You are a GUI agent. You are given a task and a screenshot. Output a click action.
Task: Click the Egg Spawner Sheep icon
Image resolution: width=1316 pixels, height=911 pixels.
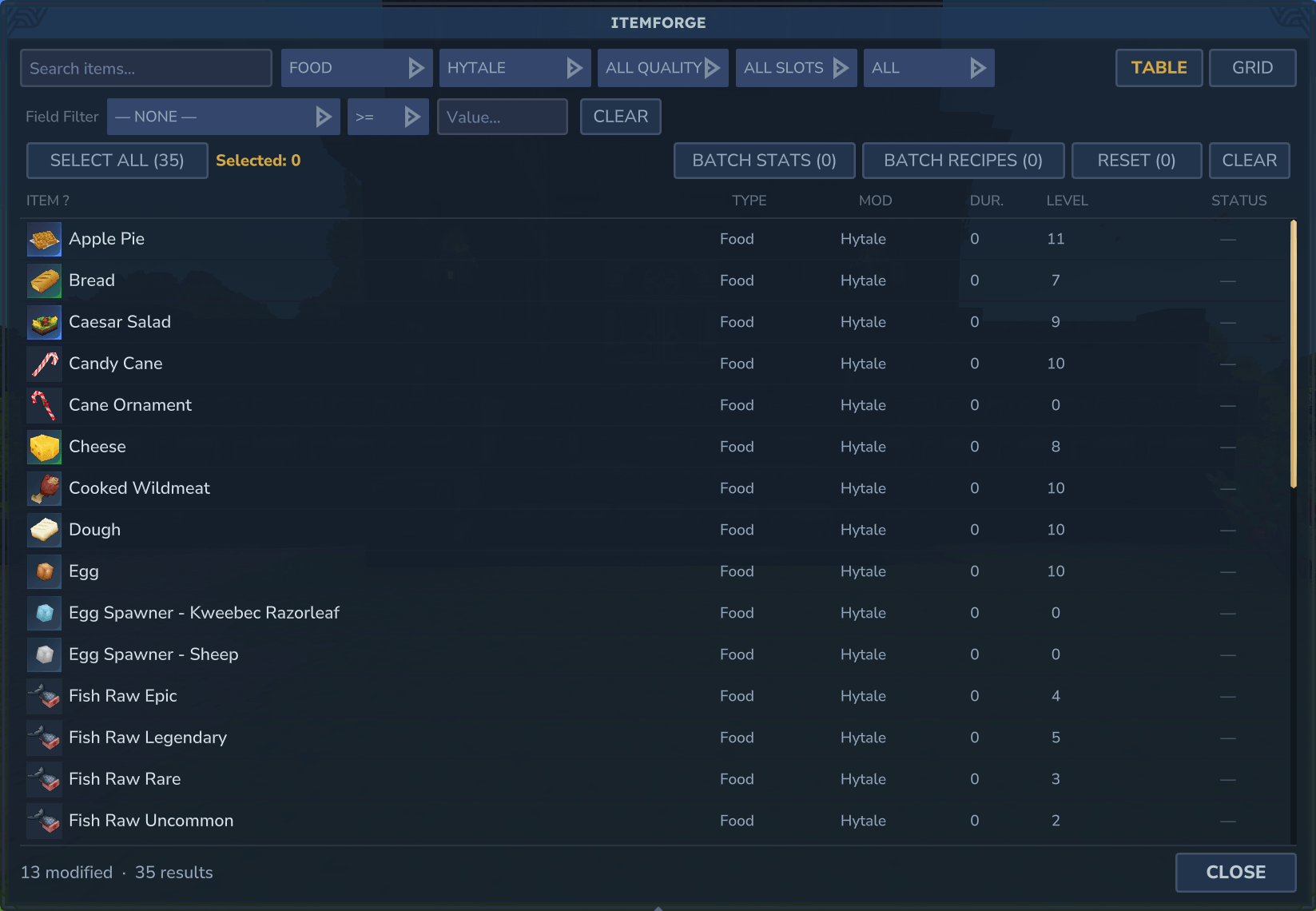44,654
